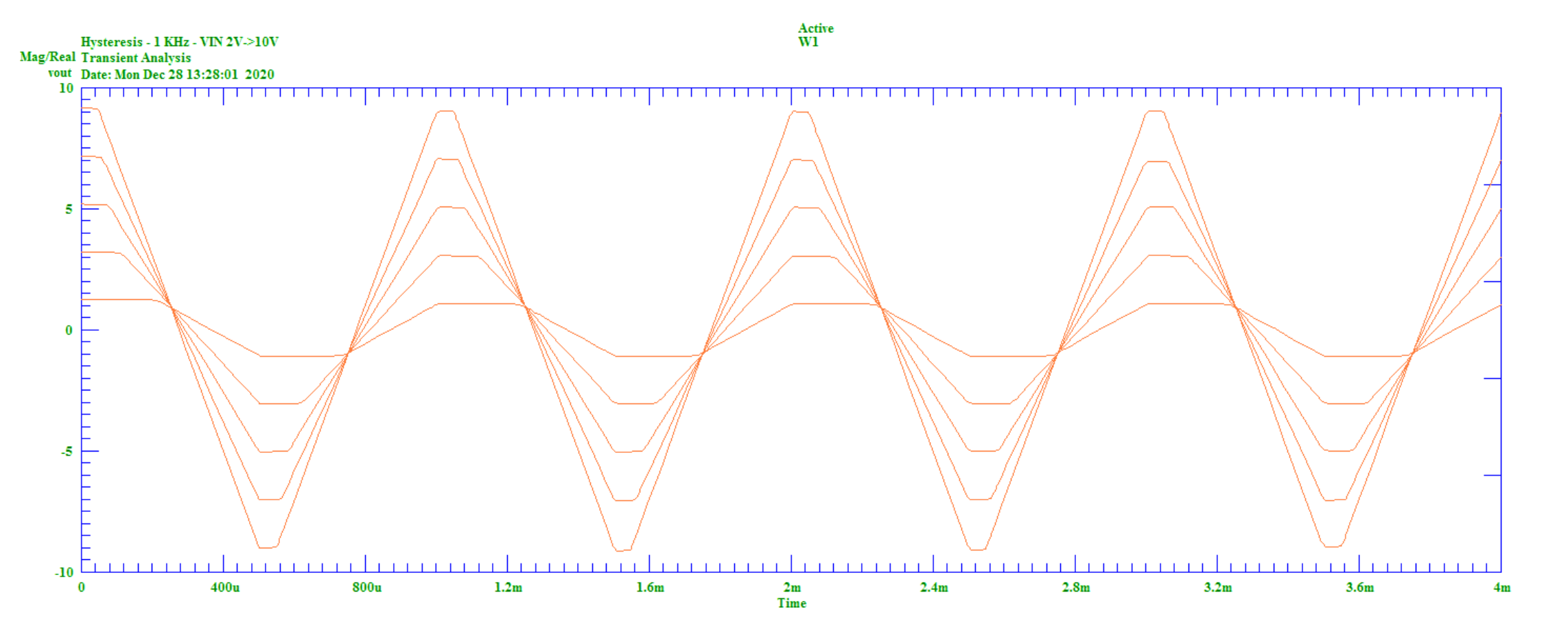
Task: Select the 'Mag/Real' axis mode label
Action: 47,57
